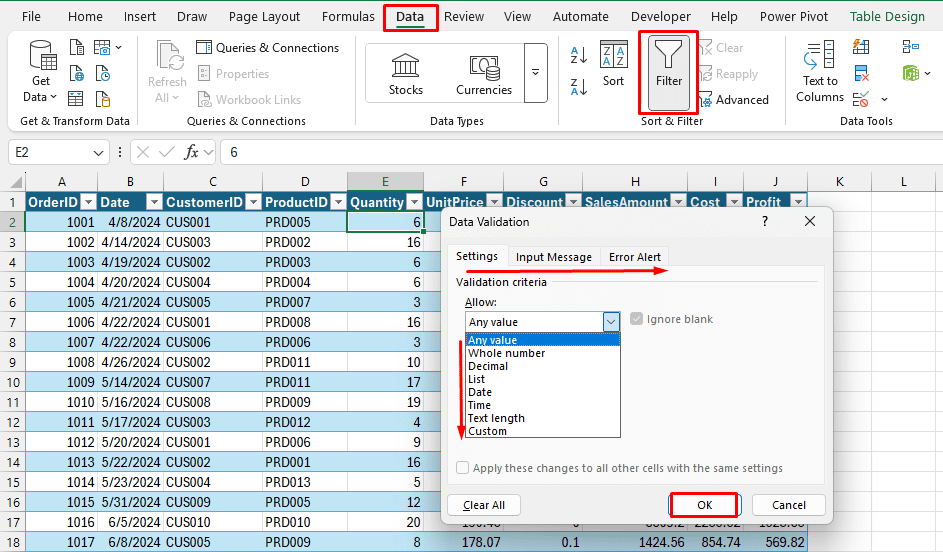Expand the Allow combo box arrow

(x=611, y=322)
